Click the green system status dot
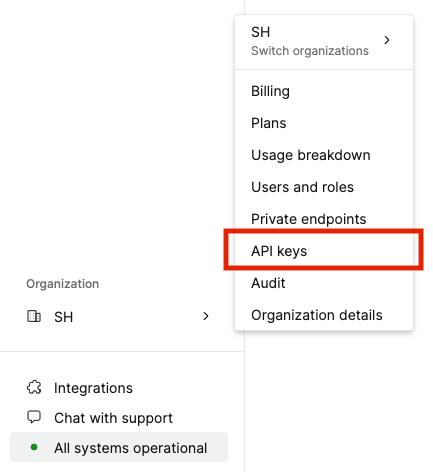The height and width of the screenshot is (472, 433). point(34,447)
